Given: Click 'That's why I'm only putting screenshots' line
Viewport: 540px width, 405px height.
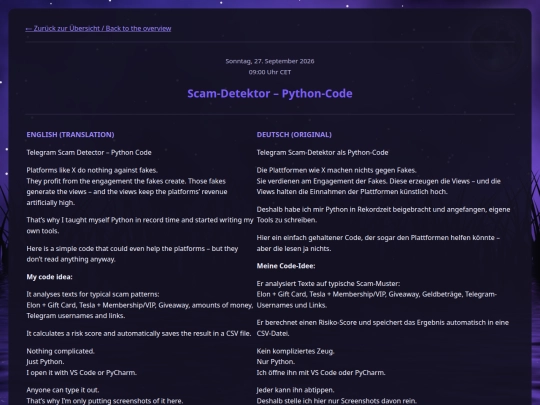Looking at the screenshot, I should (x=105, y=401).
